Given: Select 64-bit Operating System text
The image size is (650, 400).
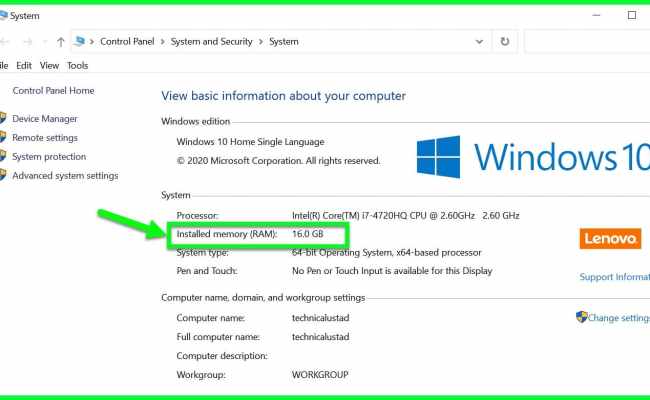Looking at the screenshot, I should point(387,252).
